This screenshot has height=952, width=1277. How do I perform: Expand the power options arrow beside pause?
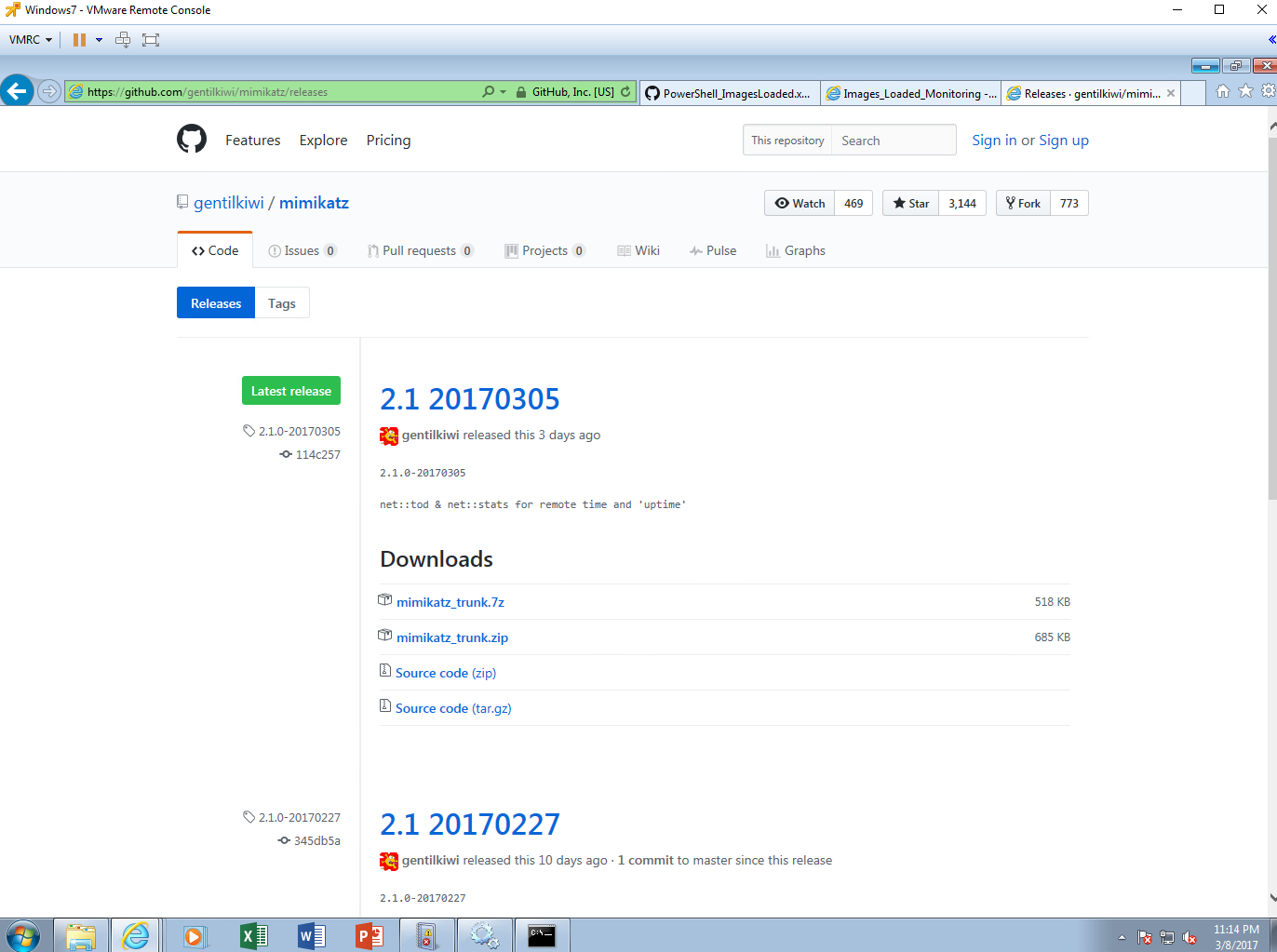pyautogui.click(x=99, y=40)
